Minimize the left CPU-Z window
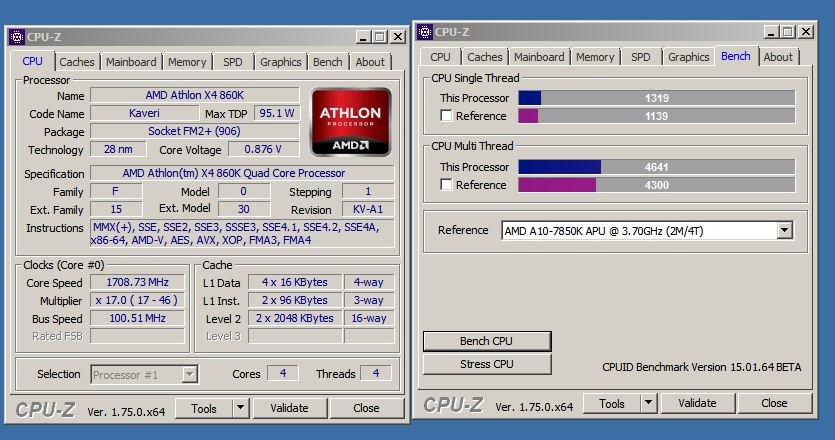This screenshot has width=835, height=440. 363,37
